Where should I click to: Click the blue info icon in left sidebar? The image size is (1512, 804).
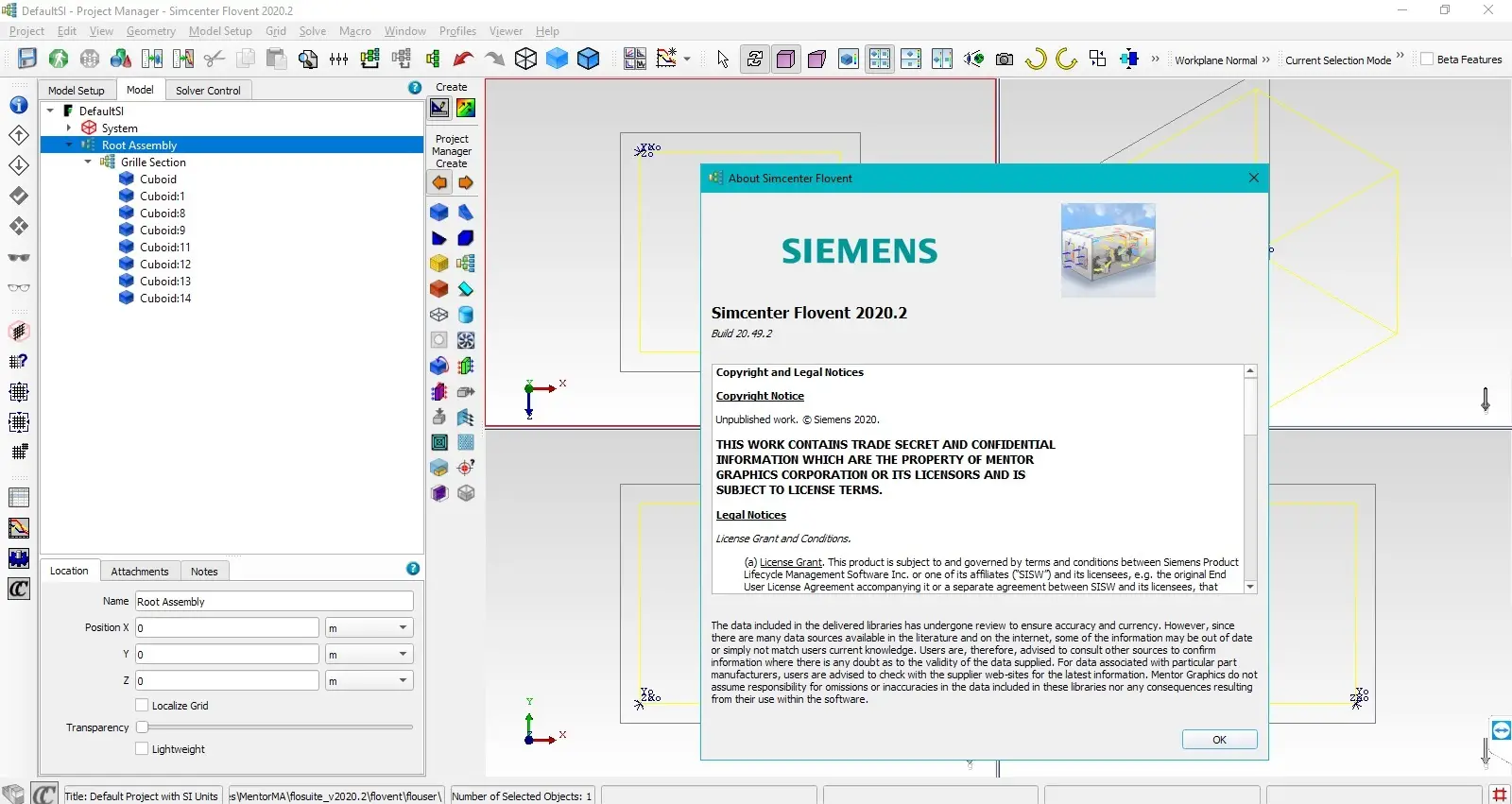tap(19, 105)
